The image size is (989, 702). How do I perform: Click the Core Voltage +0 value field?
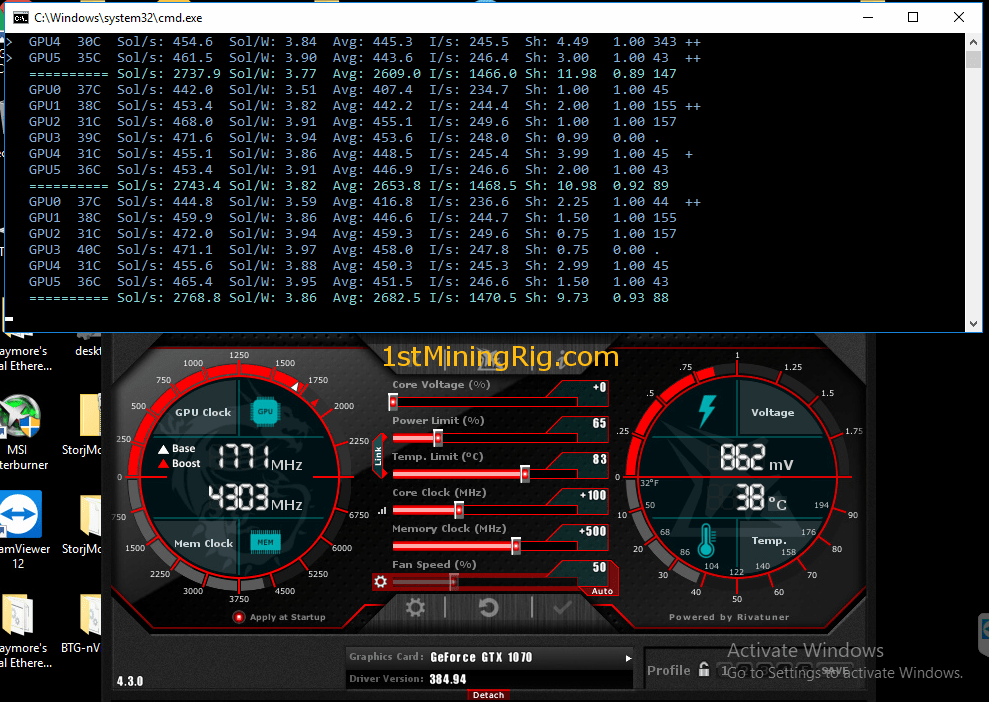click(x=599, y=387)
